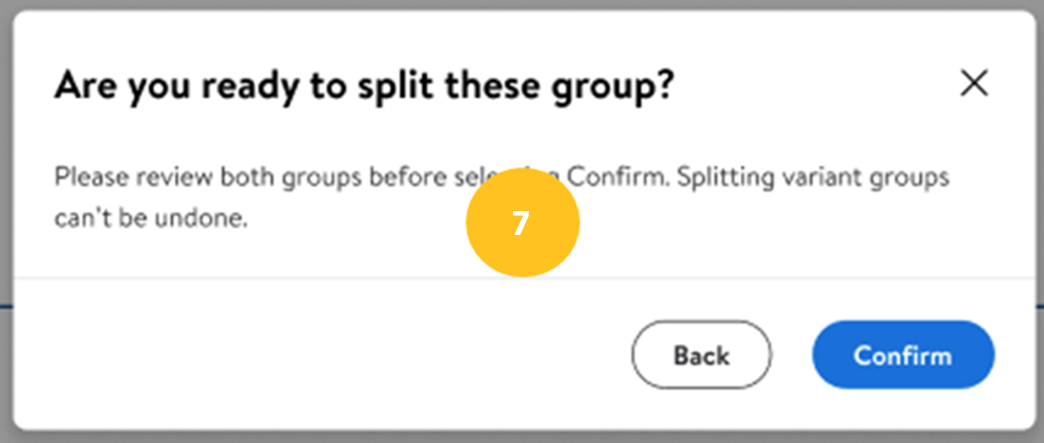Click the dimmed backdrop below the dialog
This screenshot has height=443, width=1044.
(500, 437)
